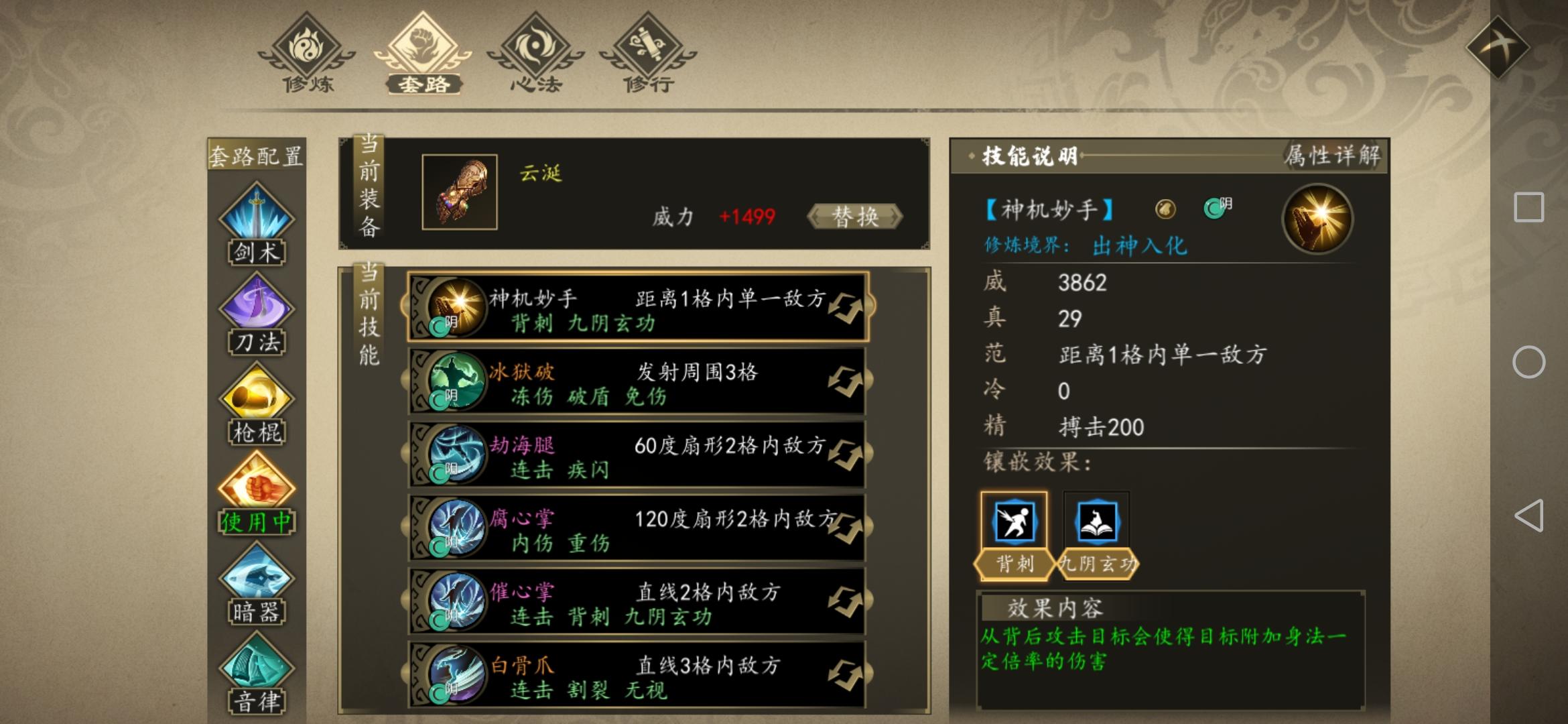
Task: Click the 云涎 gauntlet equipment thumbnail
Action: tap(460, 192)
